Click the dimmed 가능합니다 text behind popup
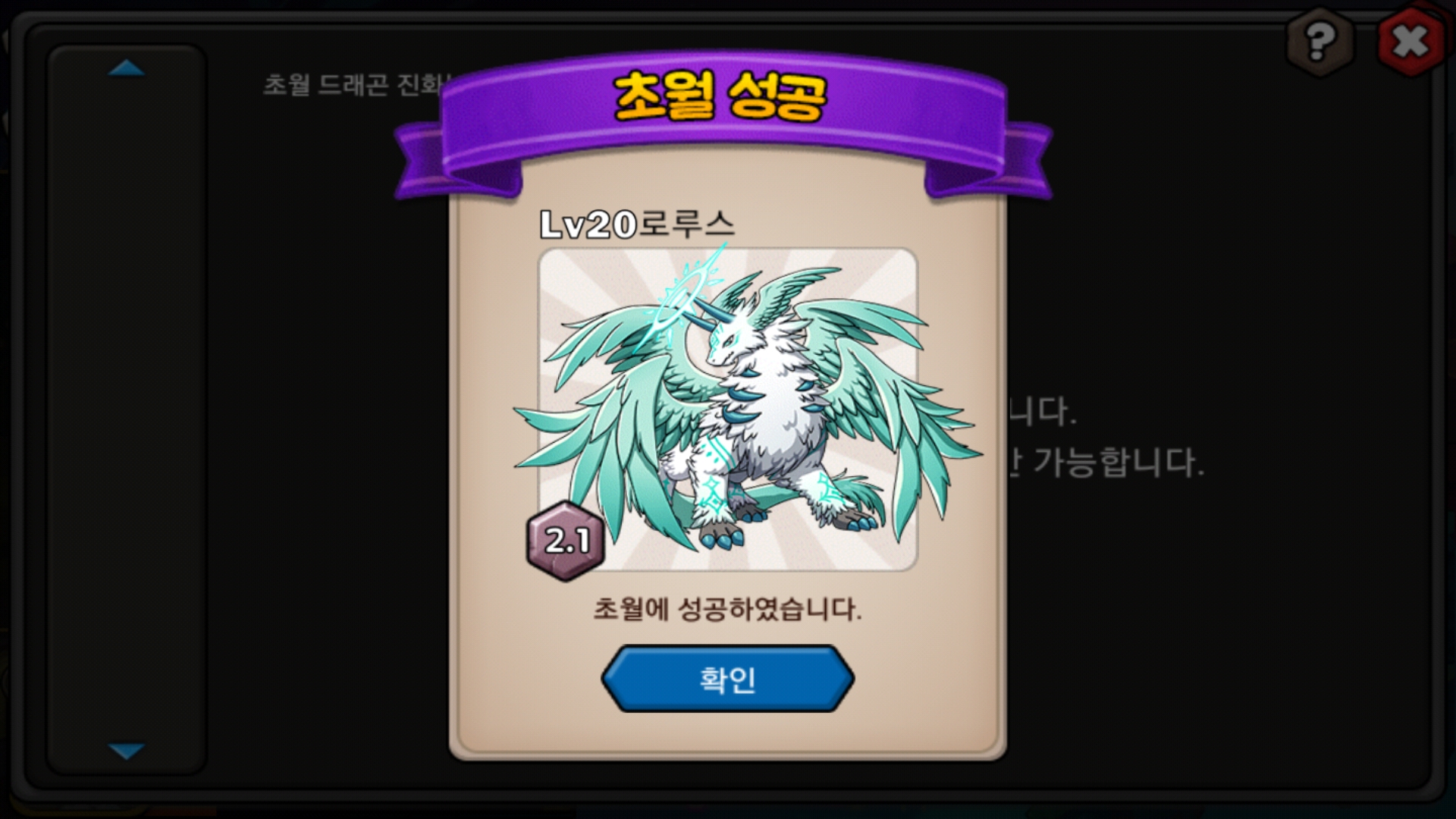The height and width of the screenshot is (819, 1456). pos(1119,462)
